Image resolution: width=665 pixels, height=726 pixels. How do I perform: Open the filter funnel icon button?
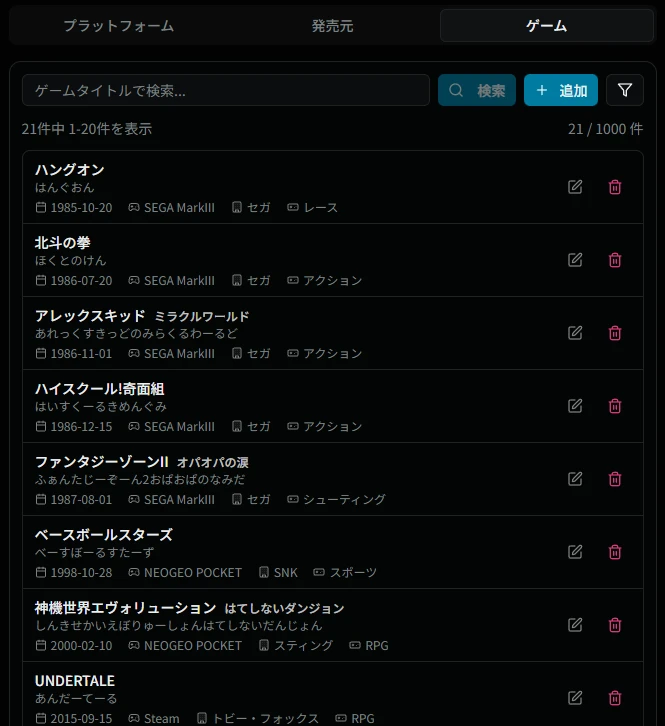coord(624,90)
